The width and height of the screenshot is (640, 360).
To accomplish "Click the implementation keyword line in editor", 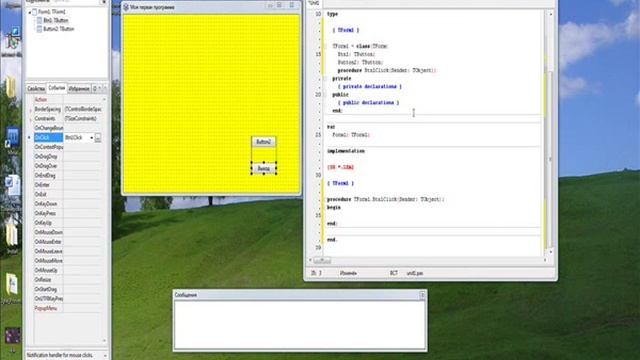I will tap(346, 151).
